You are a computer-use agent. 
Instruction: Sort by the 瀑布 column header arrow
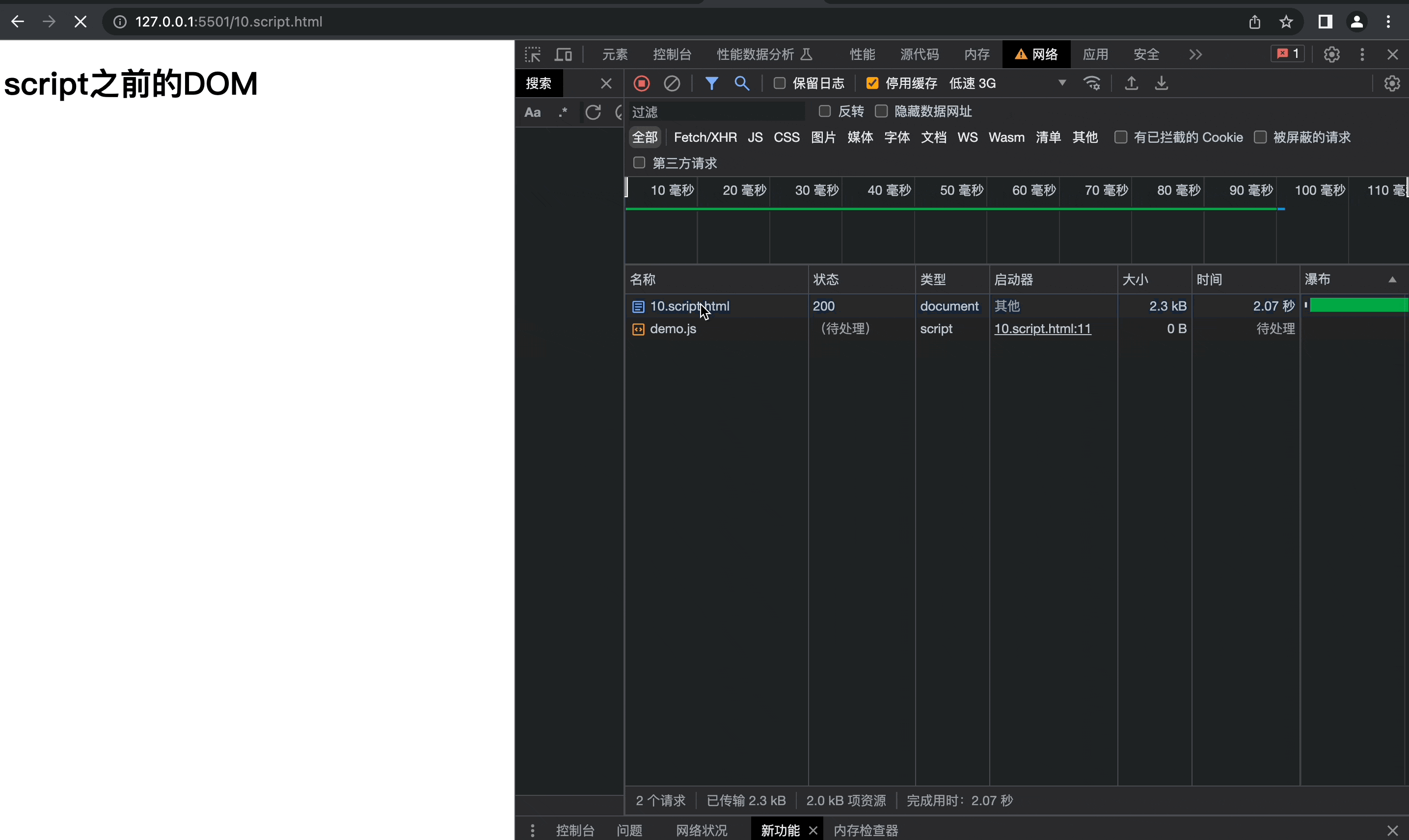(1391, 280)
